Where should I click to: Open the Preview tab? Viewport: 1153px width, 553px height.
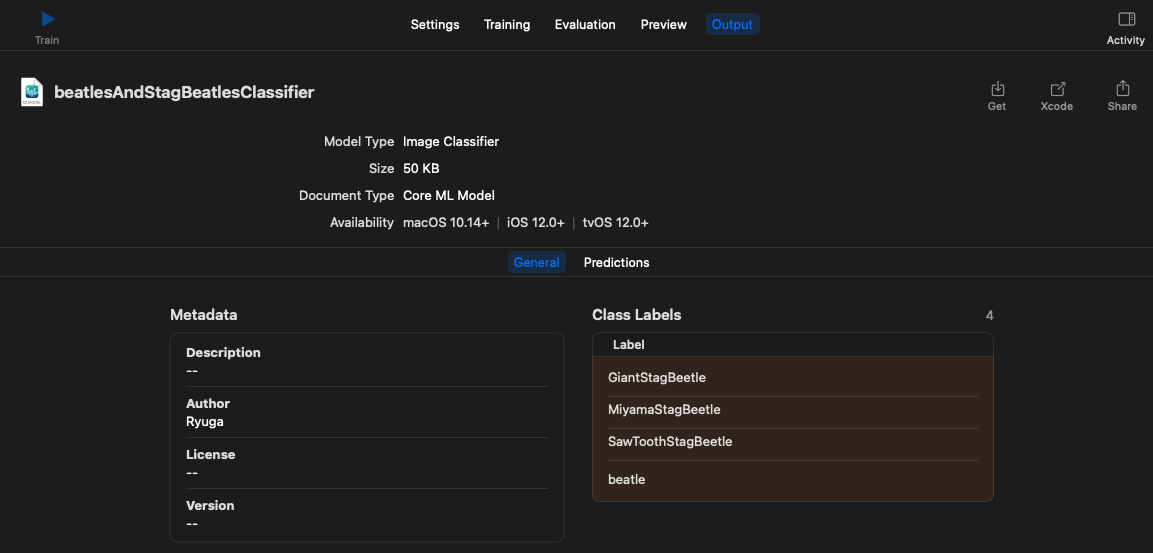click(663, 24)
